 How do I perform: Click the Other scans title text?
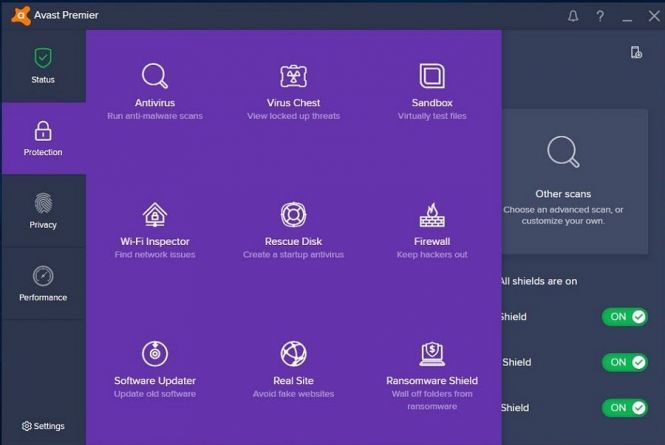563,194
